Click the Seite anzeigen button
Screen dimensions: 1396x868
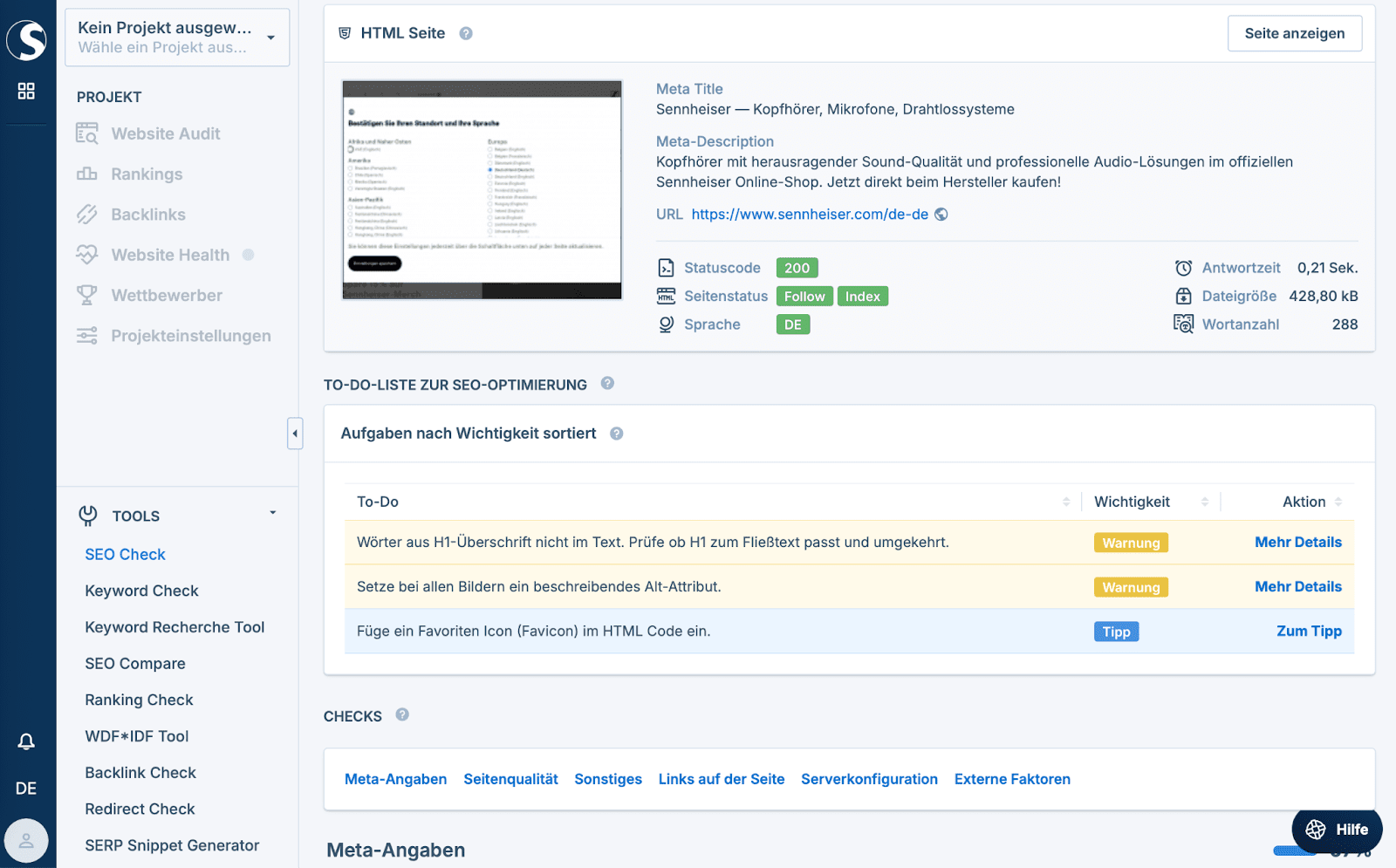pyautogui.click(x=1294, y=33)
